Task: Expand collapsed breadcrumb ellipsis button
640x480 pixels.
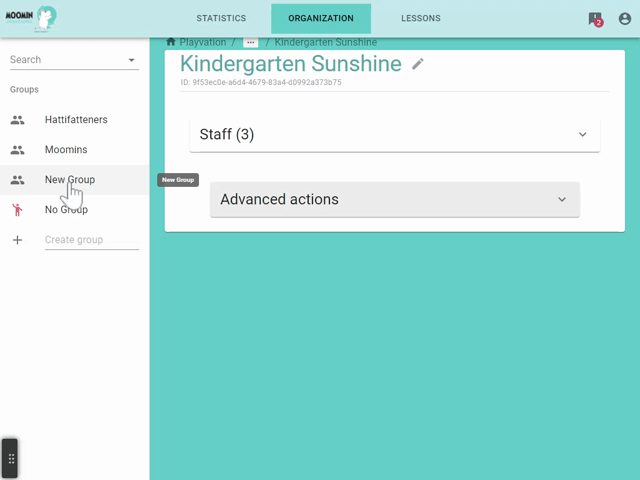Action: click(251, 42)
